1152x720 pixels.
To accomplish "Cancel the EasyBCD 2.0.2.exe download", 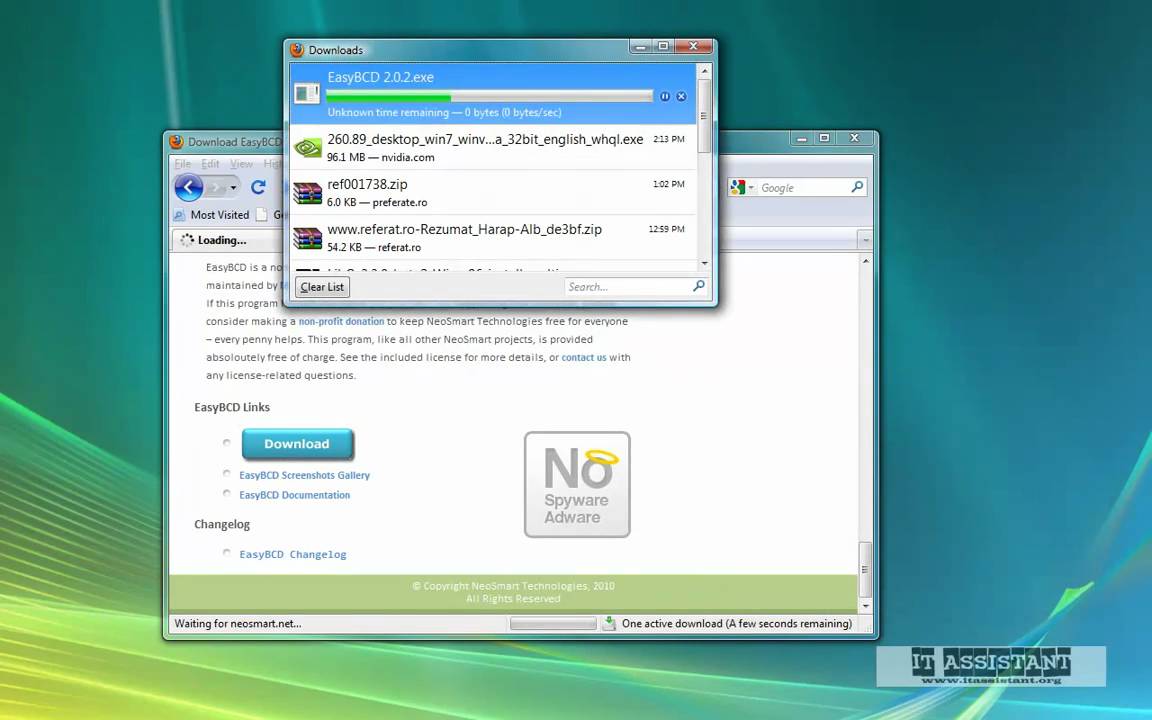I will click(681, 96).
